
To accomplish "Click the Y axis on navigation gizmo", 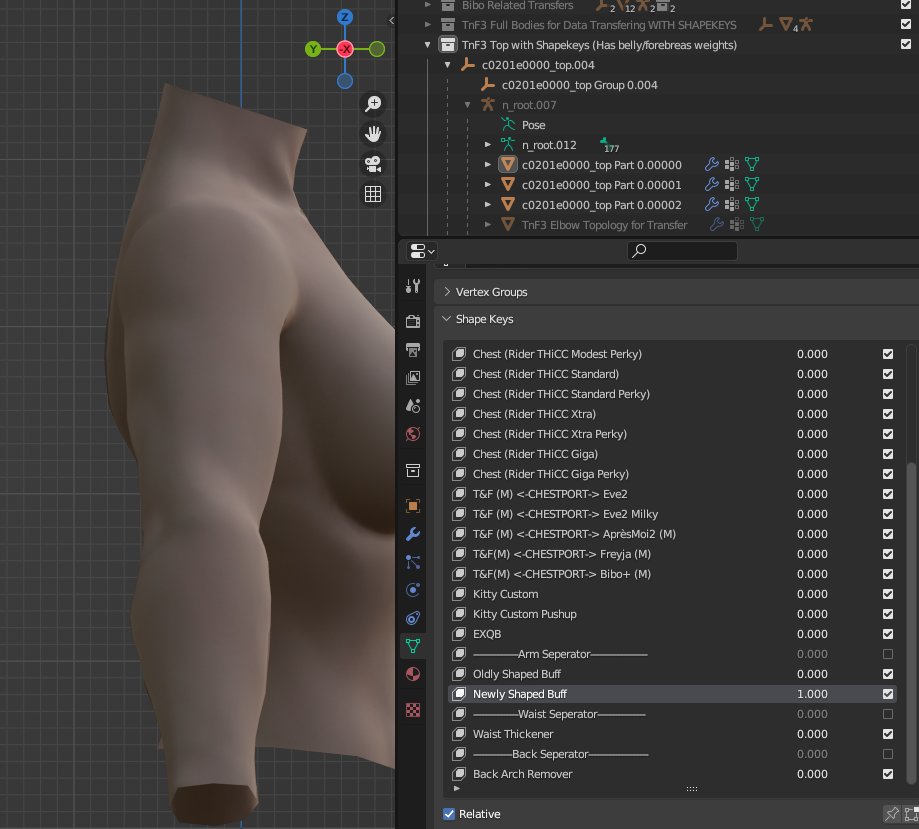I will pos(313,49).
